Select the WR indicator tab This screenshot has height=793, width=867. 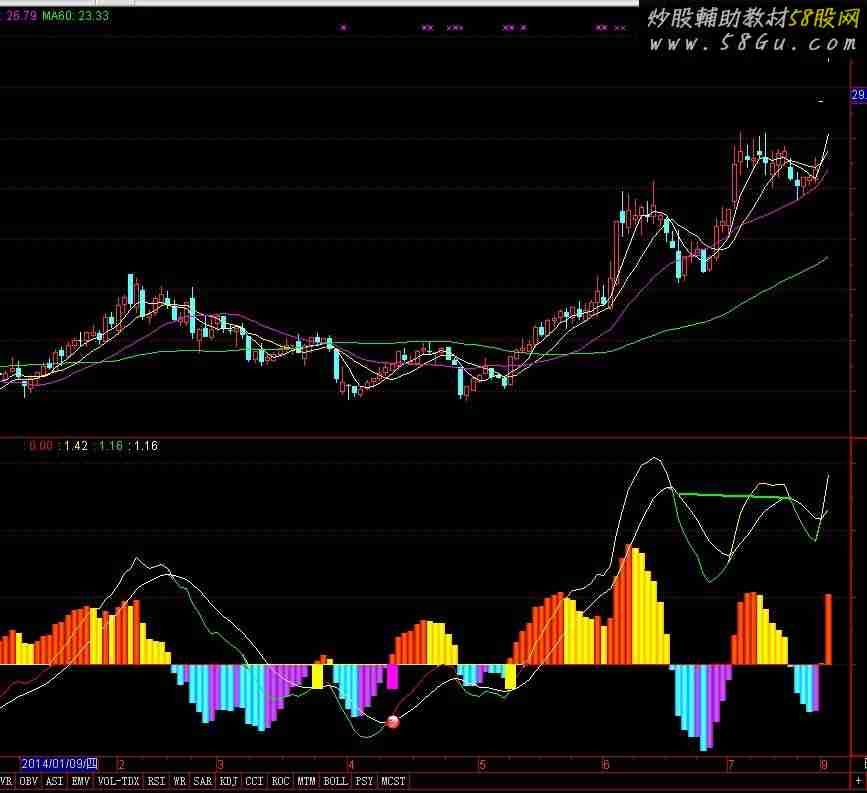[x=180, y=780]
